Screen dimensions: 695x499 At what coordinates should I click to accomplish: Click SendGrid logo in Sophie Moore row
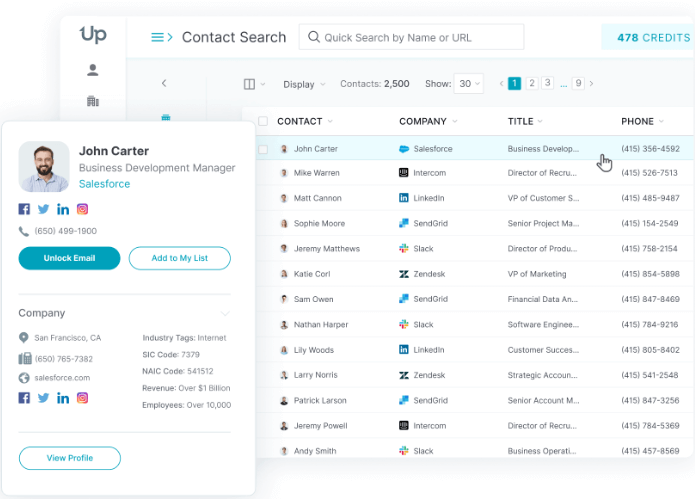(403, 223)
